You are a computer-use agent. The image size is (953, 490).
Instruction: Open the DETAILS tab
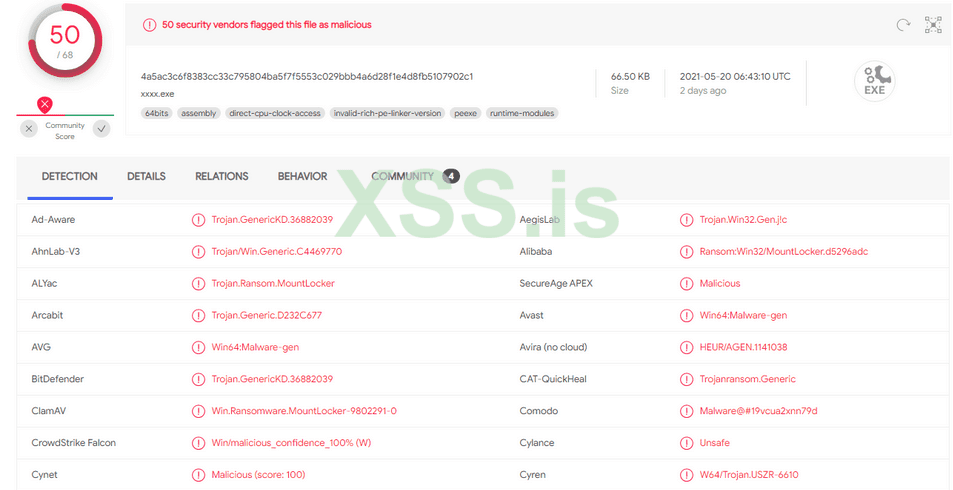(146, 176)
